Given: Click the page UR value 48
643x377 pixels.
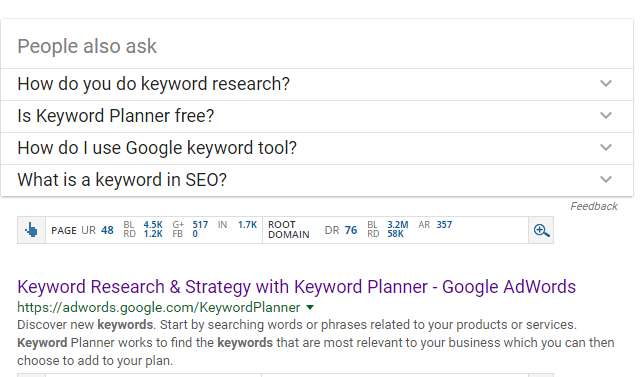Looking at the screenshot, I should pyautogui.click(x=107, y=230).
